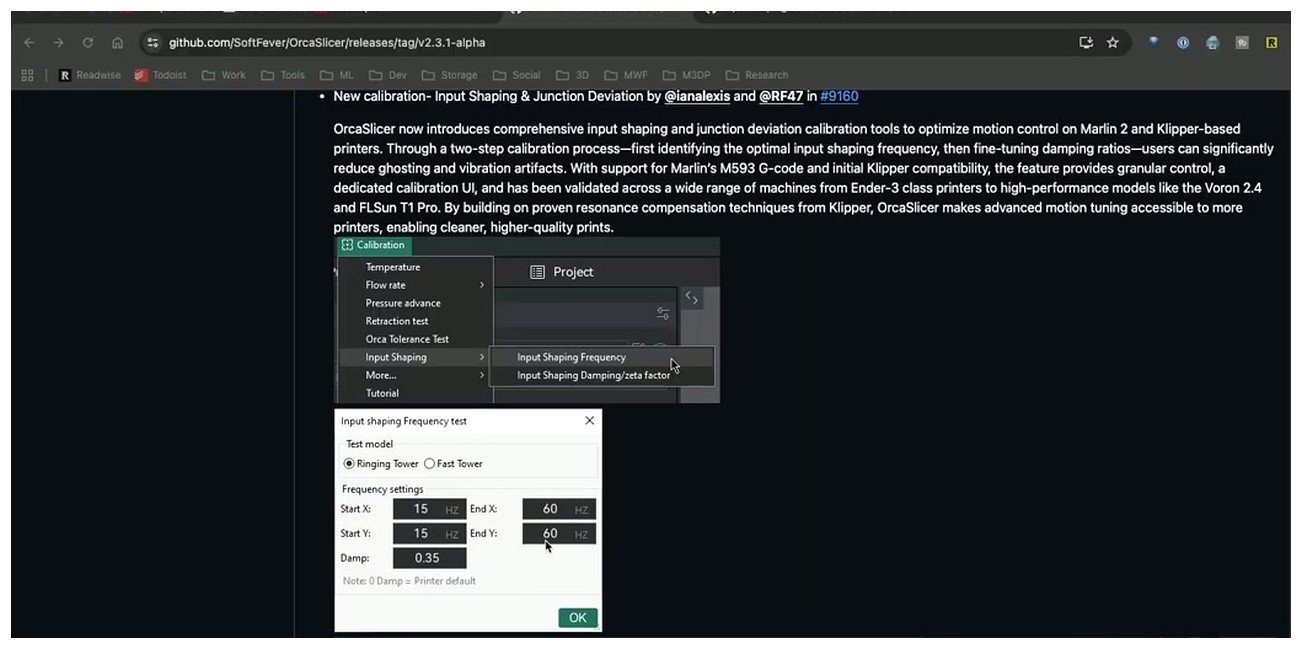
Task: Click the blue circular extension icon
Action: (1183, 43)
